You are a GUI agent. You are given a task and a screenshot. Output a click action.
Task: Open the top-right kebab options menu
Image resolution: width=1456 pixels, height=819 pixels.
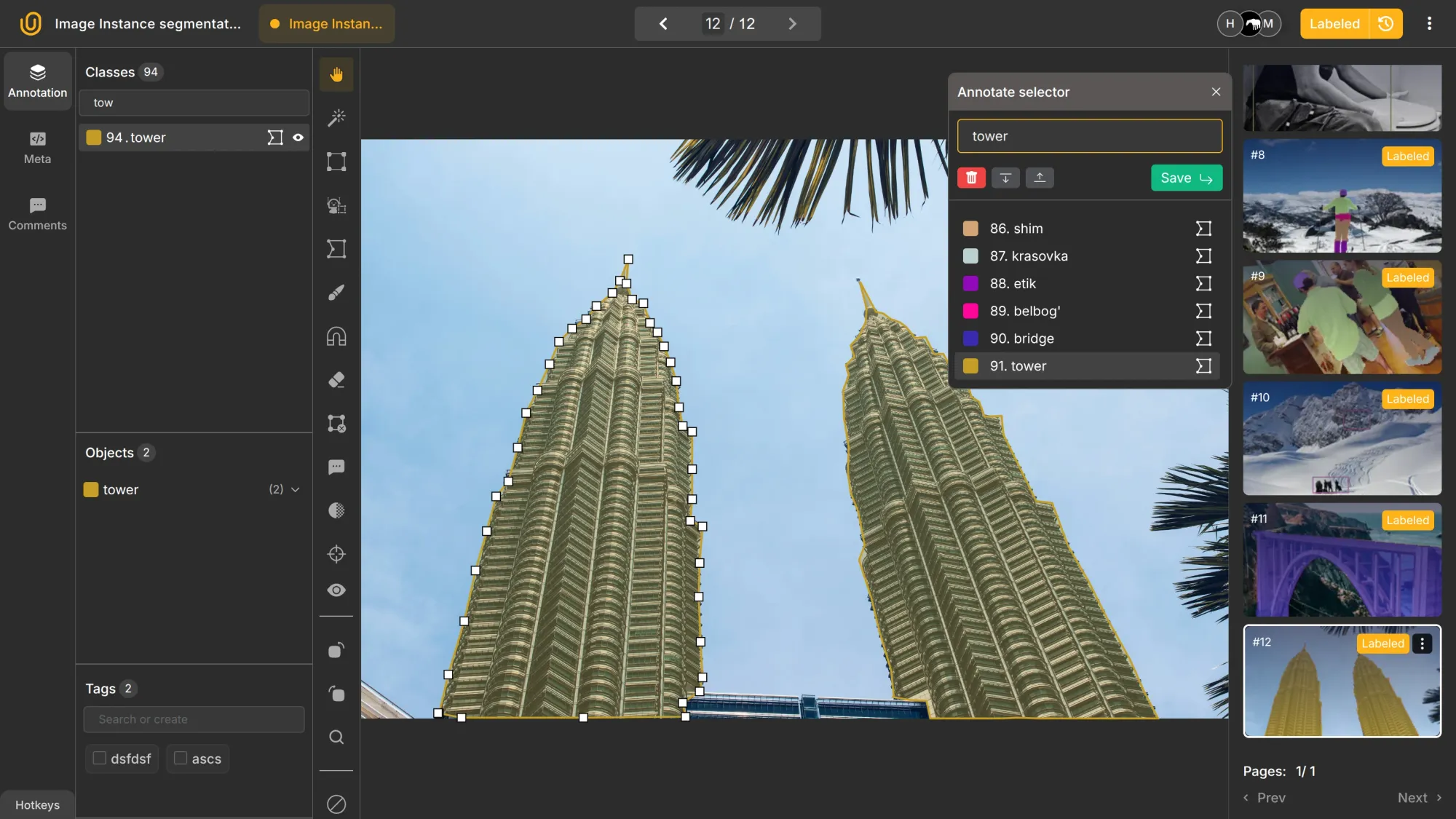tap(1429, 23)
